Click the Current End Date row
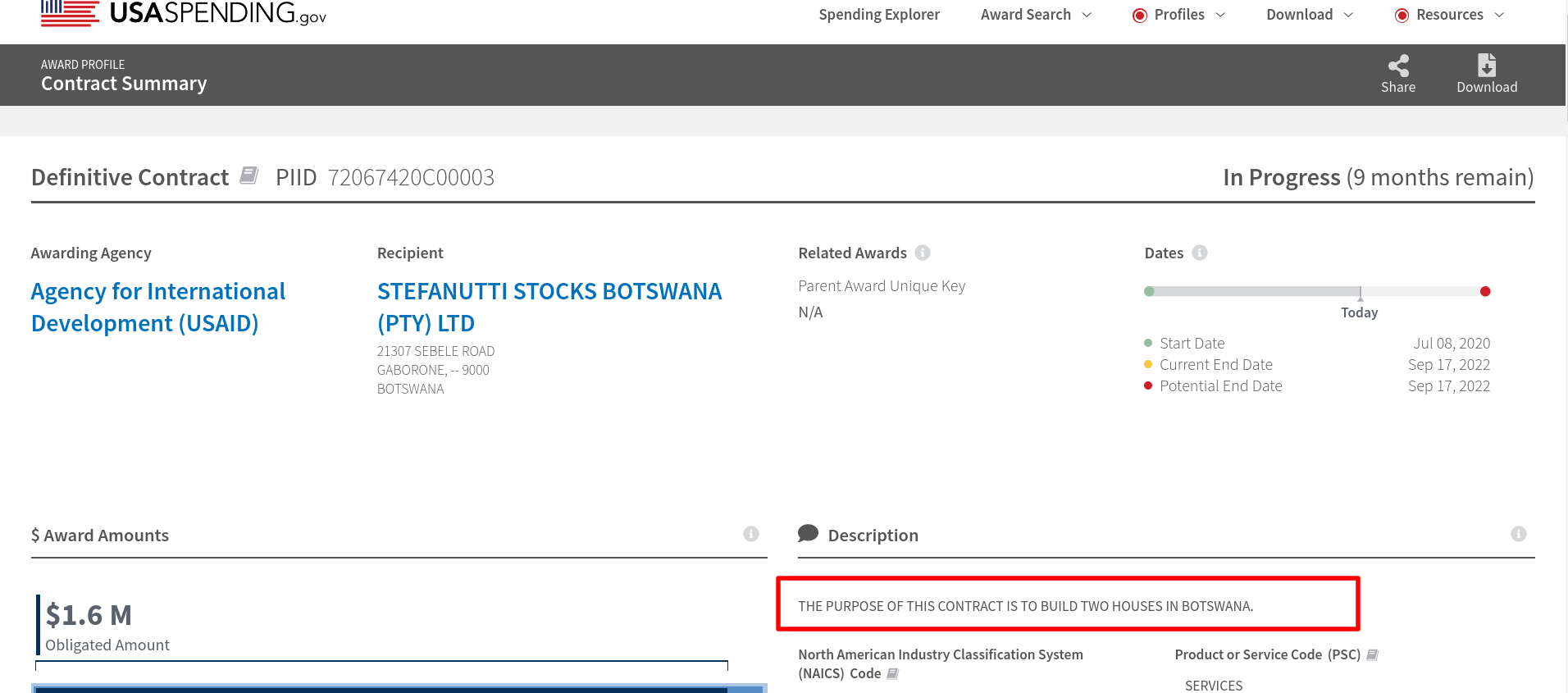The image size is (1568, 693). pos(1317,364)
